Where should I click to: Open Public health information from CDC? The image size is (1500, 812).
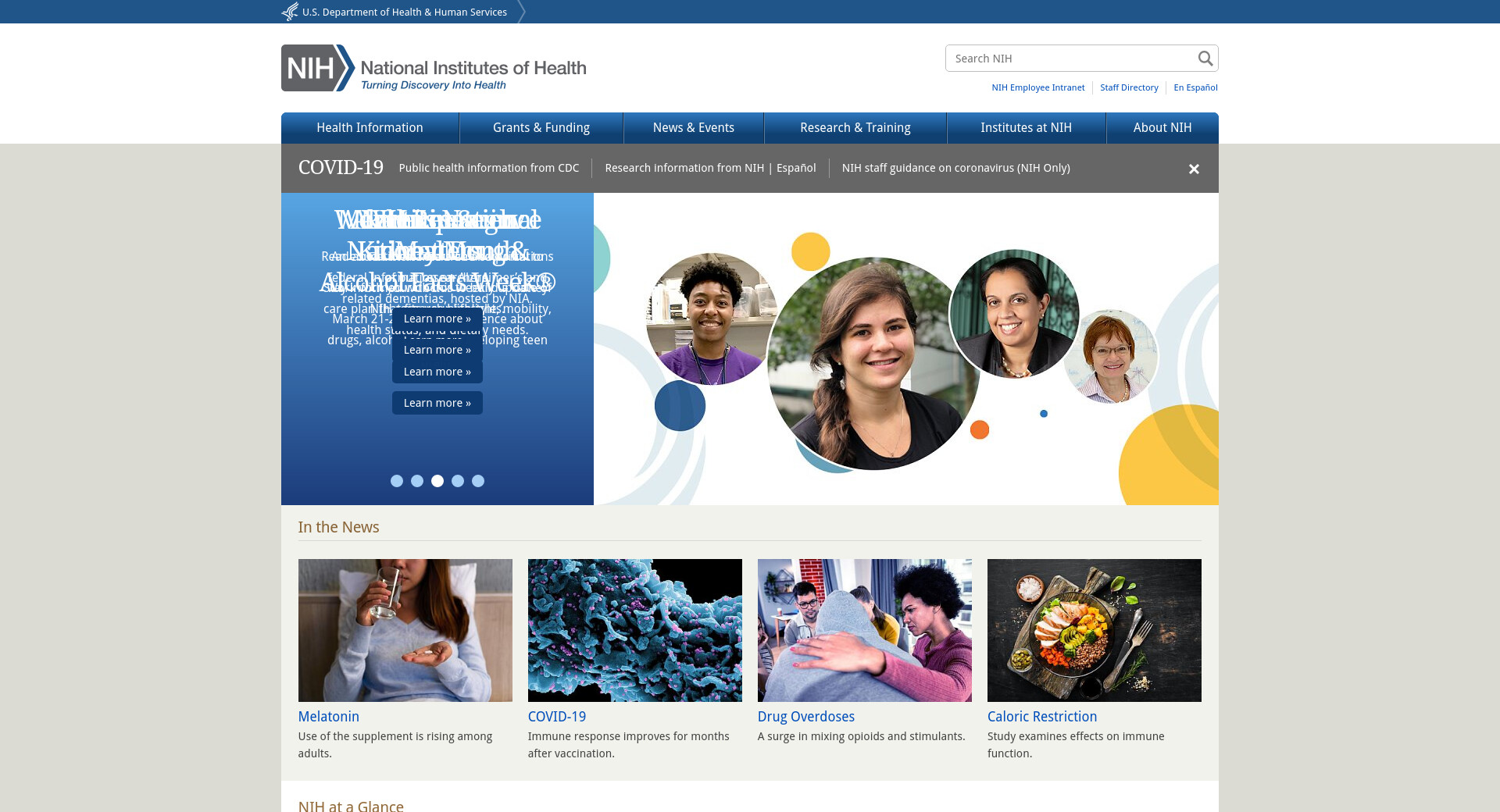pyautogui.click(x=489, y=168)
